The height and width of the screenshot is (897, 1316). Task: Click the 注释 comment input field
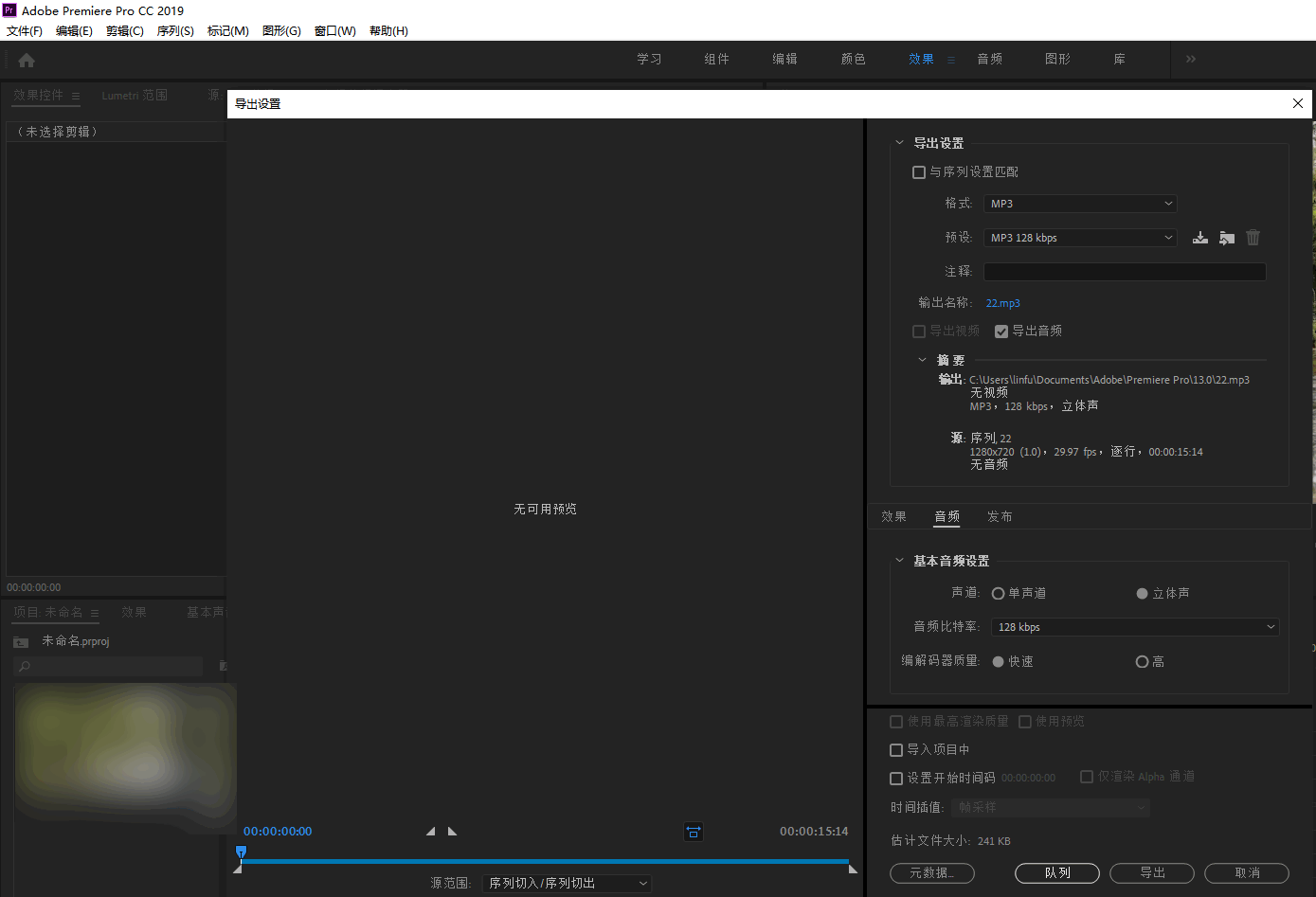point(1125,272)
